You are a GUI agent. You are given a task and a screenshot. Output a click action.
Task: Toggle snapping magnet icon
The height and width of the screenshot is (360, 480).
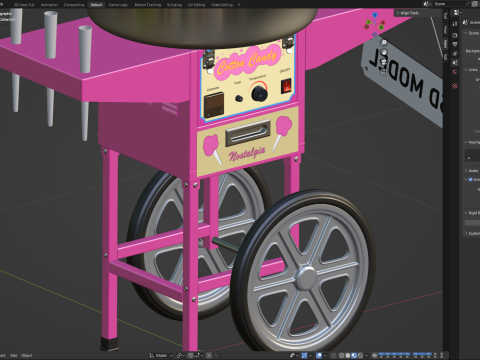(x=190, y=355)
